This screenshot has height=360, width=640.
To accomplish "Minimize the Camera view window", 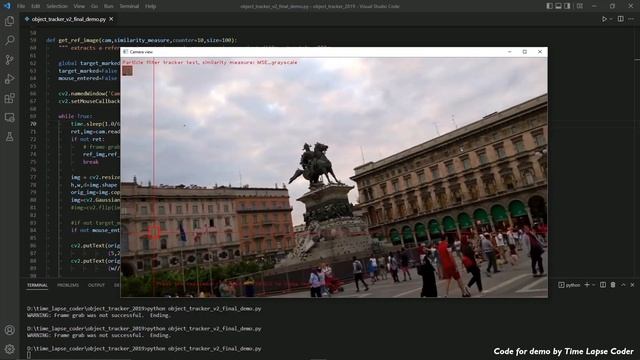I will click(x=509, y=52).
